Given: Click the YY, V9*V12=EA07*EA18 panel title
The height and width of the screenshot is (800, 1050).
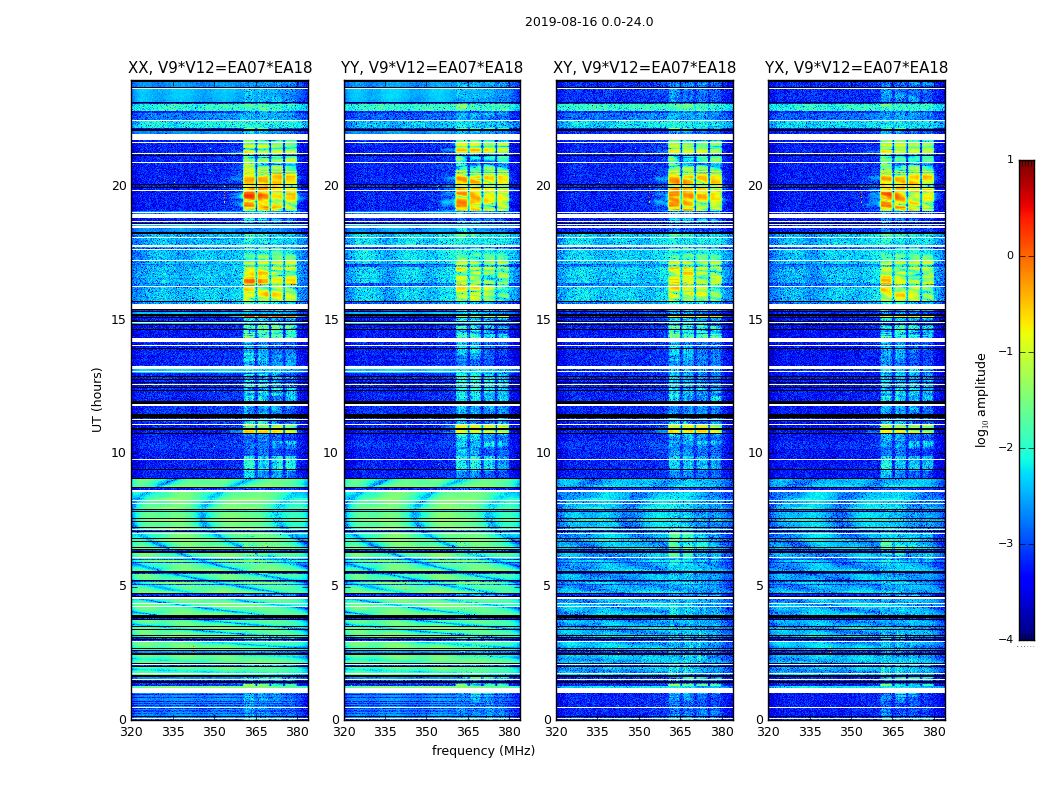Looking at the screenshot, I should [432, 68].
